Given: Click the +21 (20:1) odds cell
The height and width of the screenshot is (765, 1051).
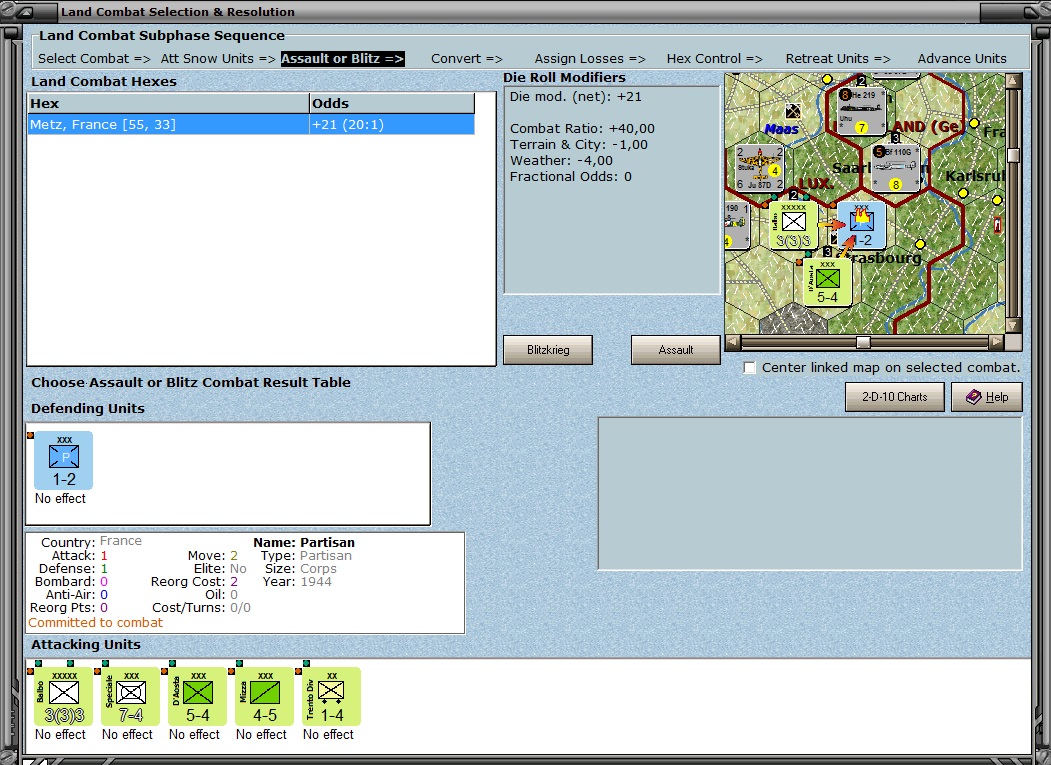Looking at the screenshot, I should click(x=391, y=125).
